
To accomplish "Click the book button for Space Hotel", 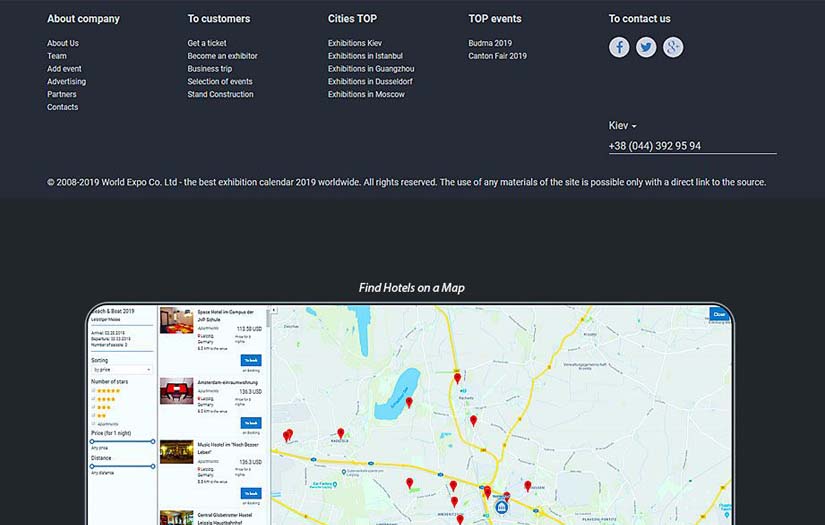I will 251,360.
